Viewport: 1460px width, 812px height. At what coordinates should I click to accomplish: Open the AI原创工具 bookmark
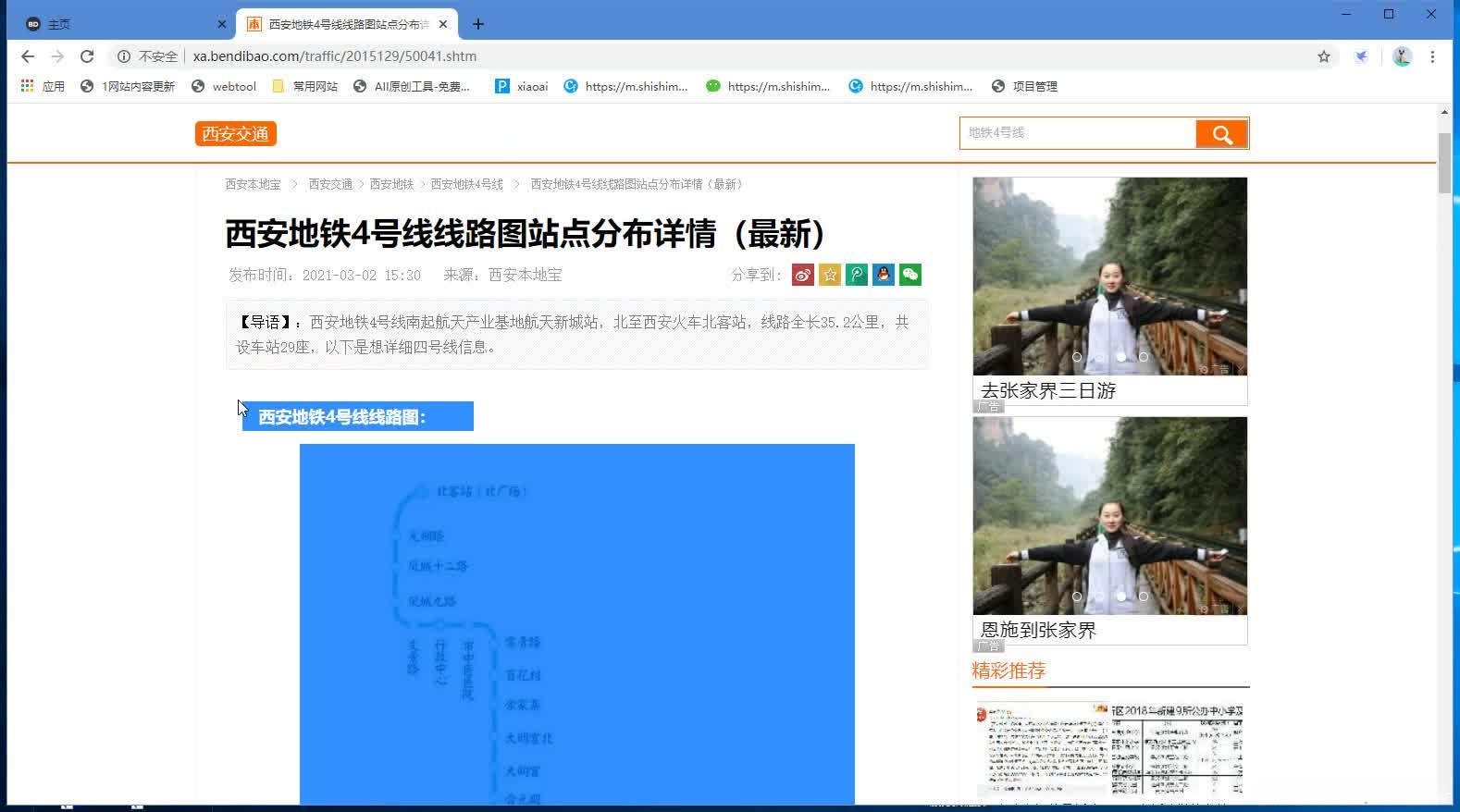(412, 86)
